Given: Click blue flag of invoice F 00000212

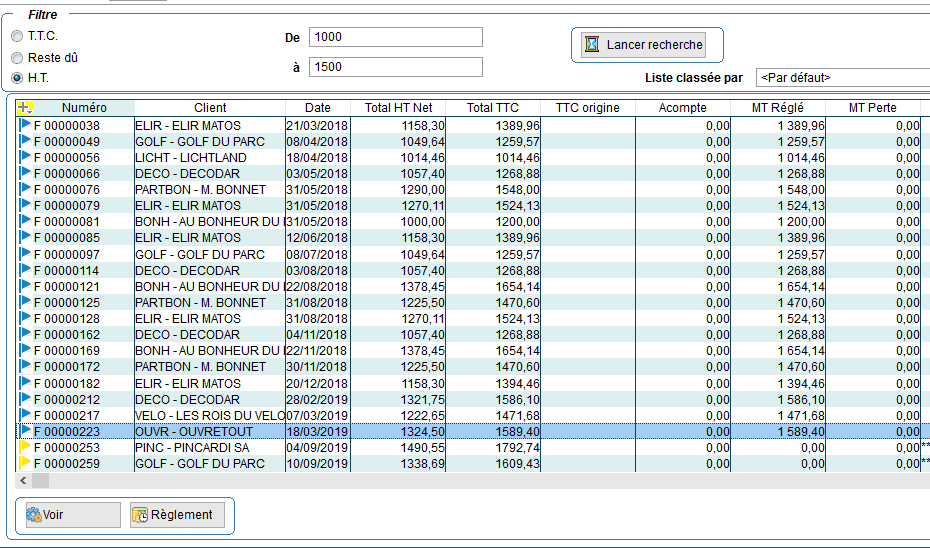Looking at the screenshot, I should click(25, 399).
